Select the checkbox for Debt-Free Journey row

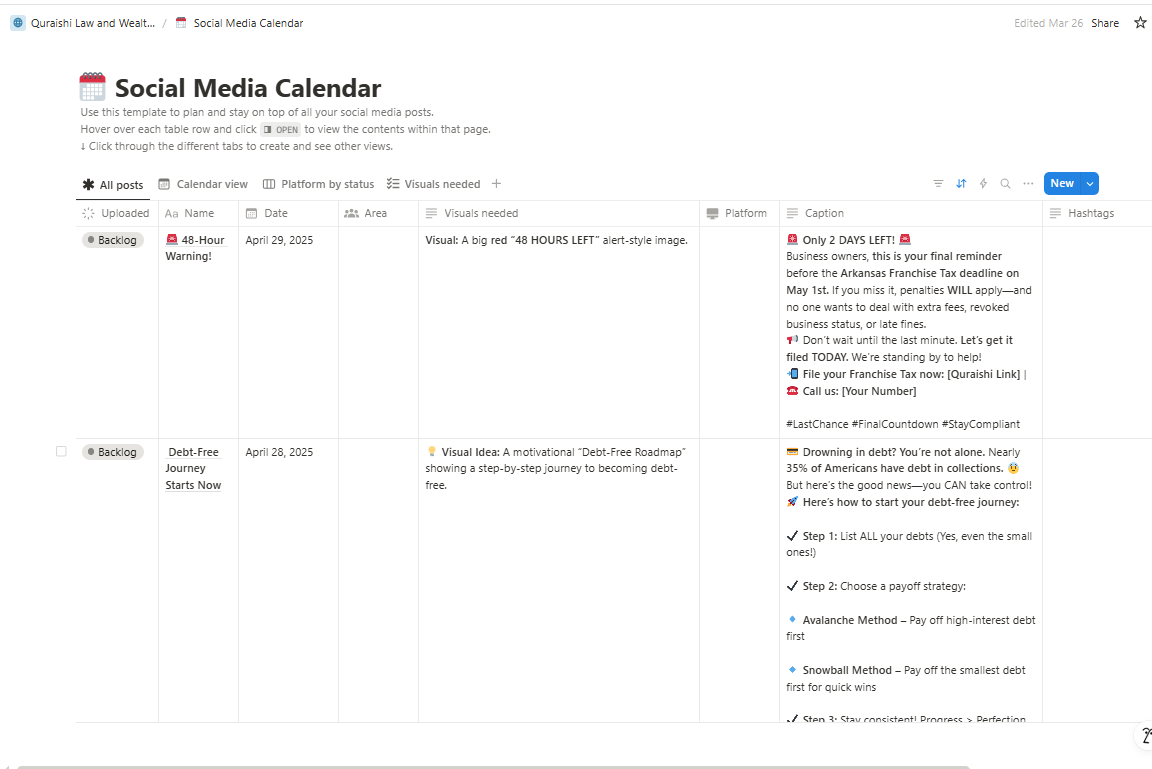tap(62, 451)
